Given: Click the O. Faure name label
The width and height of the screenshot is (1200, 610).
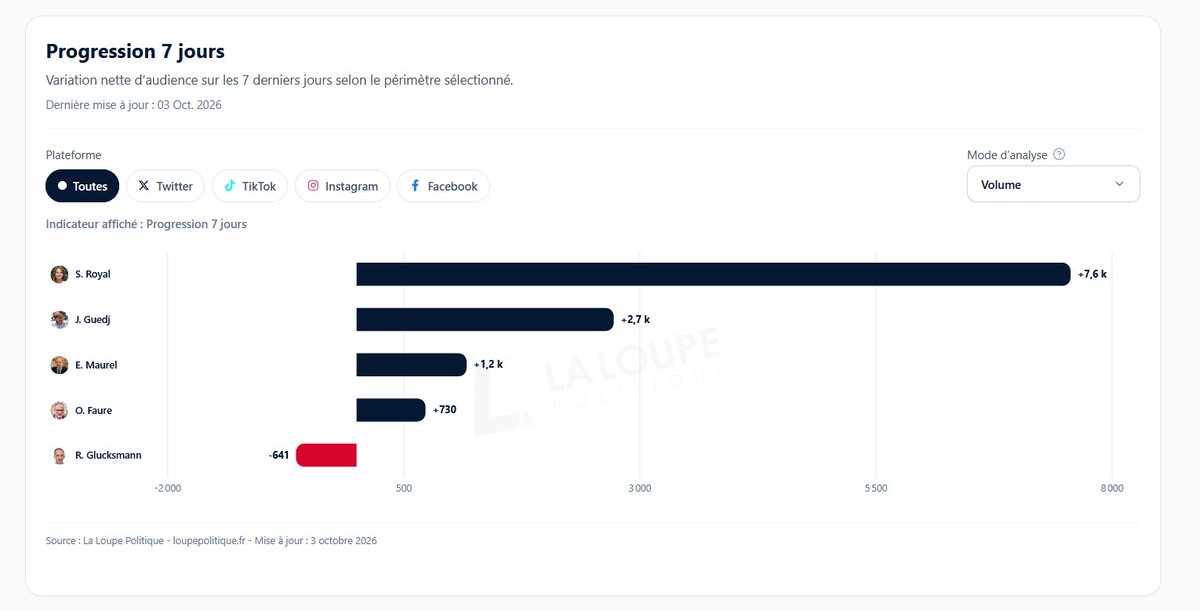Looking at the screenshot, I should tap(94, 410).
